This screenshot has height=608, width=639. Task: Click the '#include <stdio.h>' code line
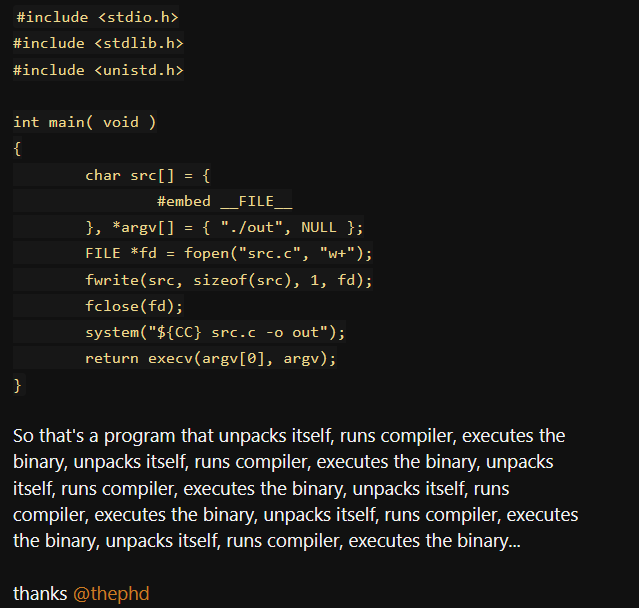point(97,17)
